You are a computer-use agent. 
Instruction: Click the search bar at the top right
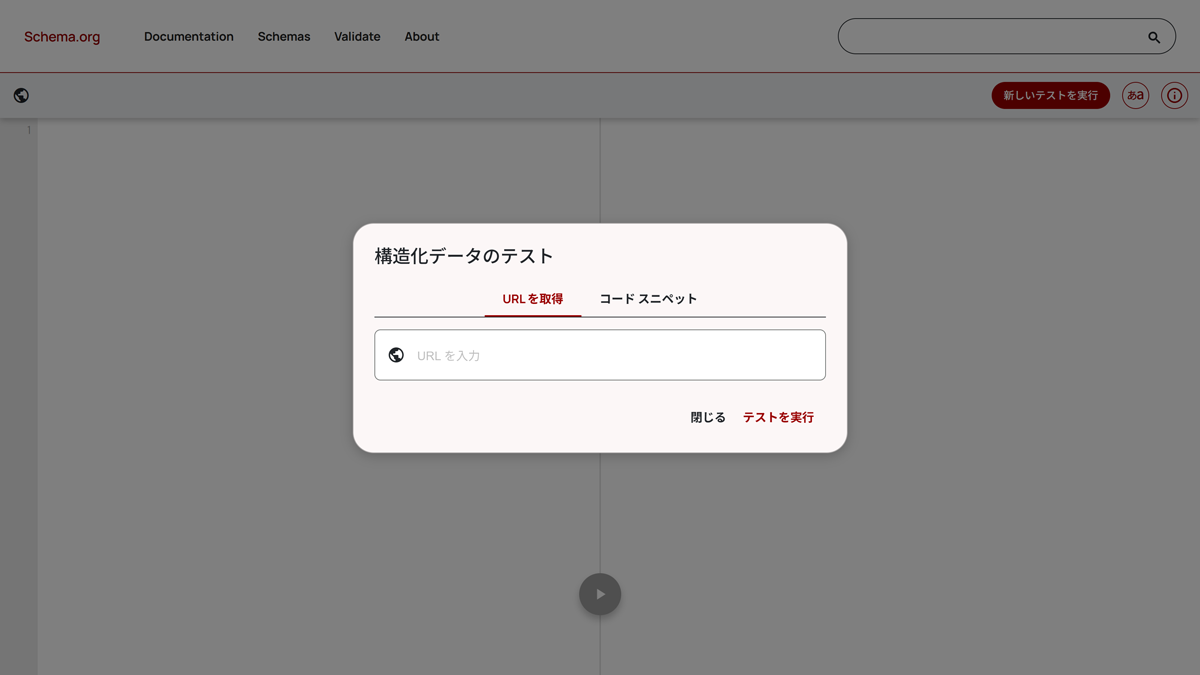point(1000,36)
